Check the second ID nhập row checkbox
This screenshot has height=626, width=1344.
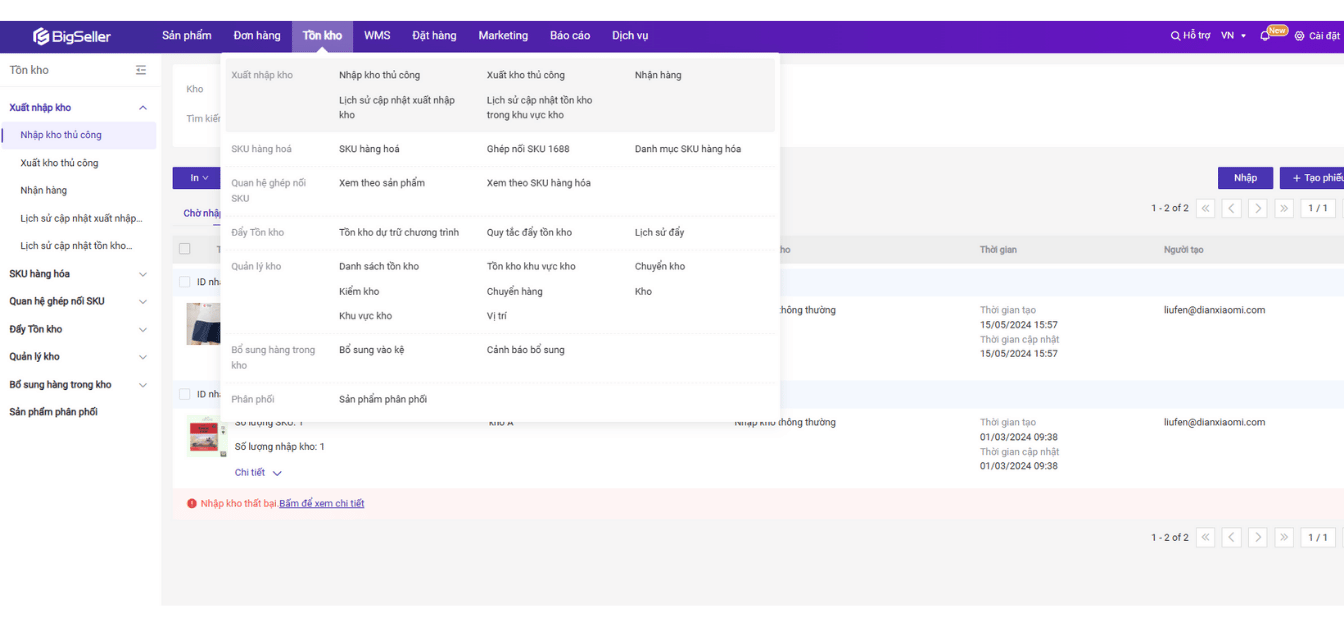point(184,395)
